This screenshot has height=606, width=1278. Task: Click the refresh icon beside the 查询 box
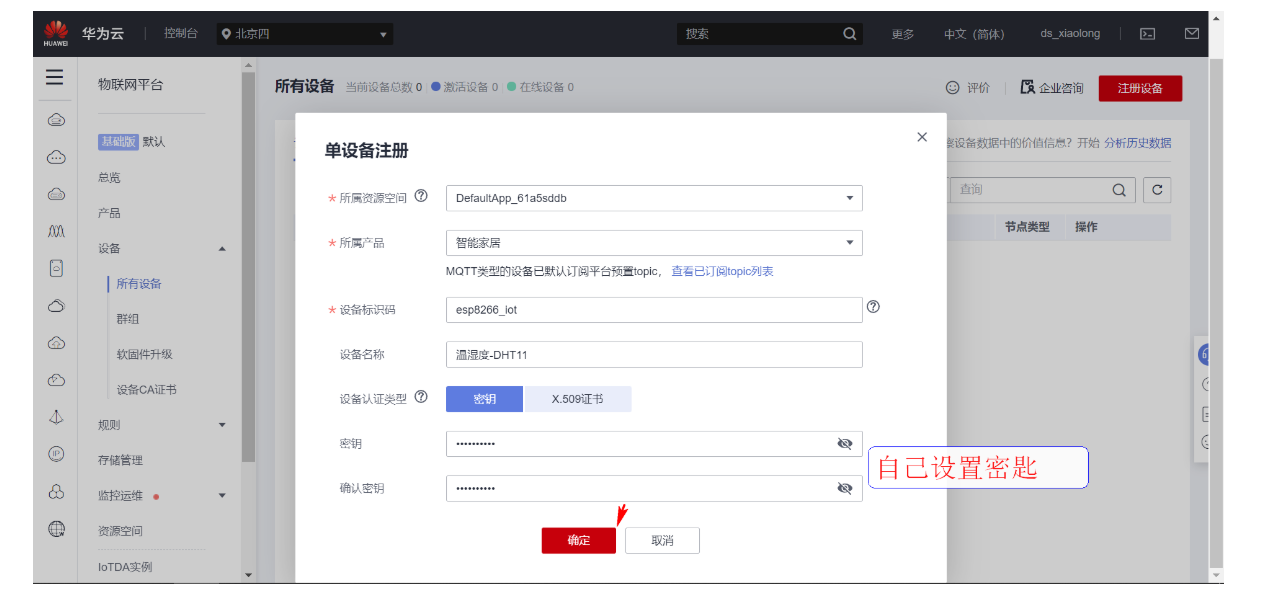[x=1157, y=190]
